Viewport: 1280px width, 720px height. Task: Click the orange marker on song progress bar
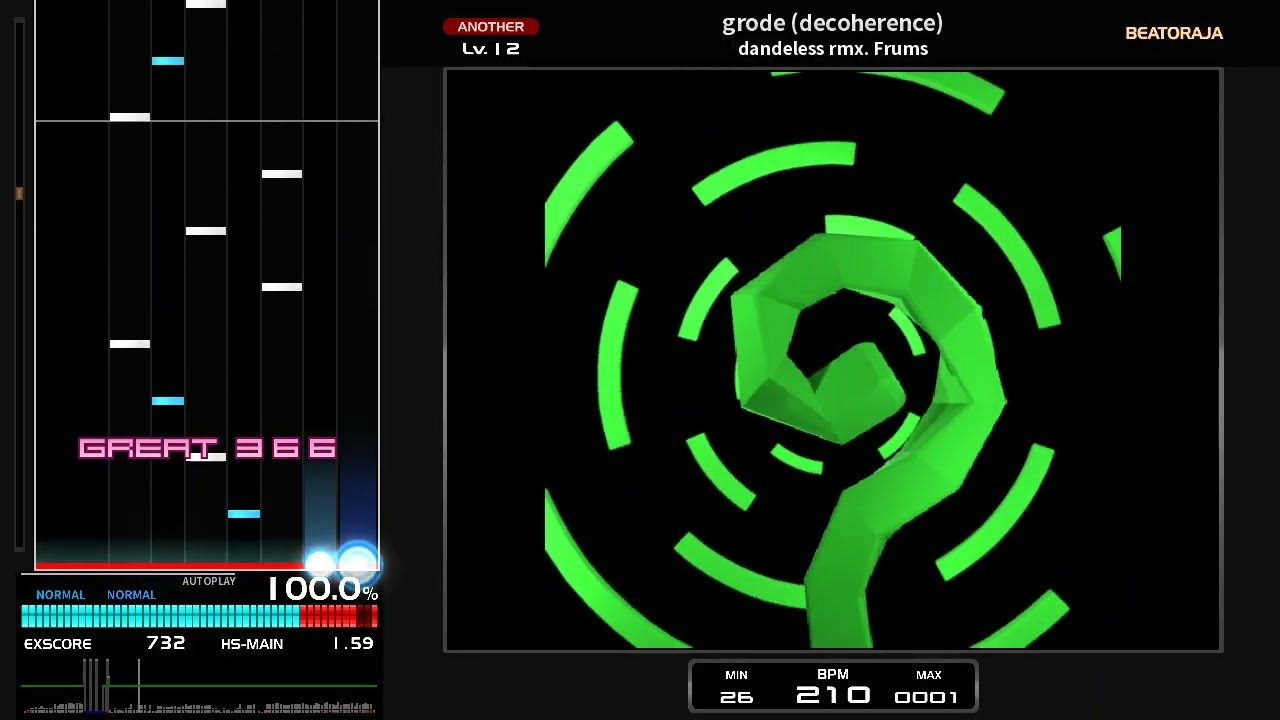point(19,193)
